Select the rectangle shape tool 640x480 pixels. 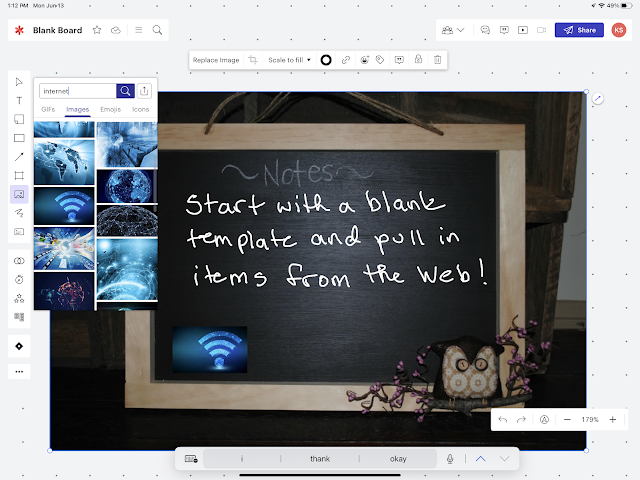[19, 138]
